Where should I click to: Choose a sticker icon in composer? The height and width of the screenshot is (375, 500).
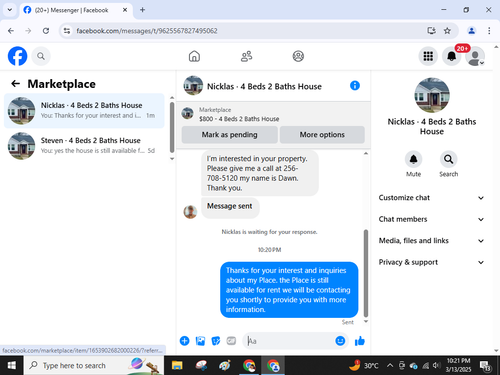click(x=216, y=341)
